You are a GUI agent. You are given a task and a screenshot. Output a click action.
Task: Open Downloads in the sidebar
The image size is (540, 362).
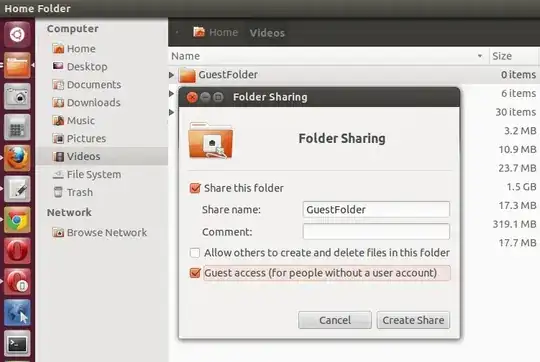(86, 102)
